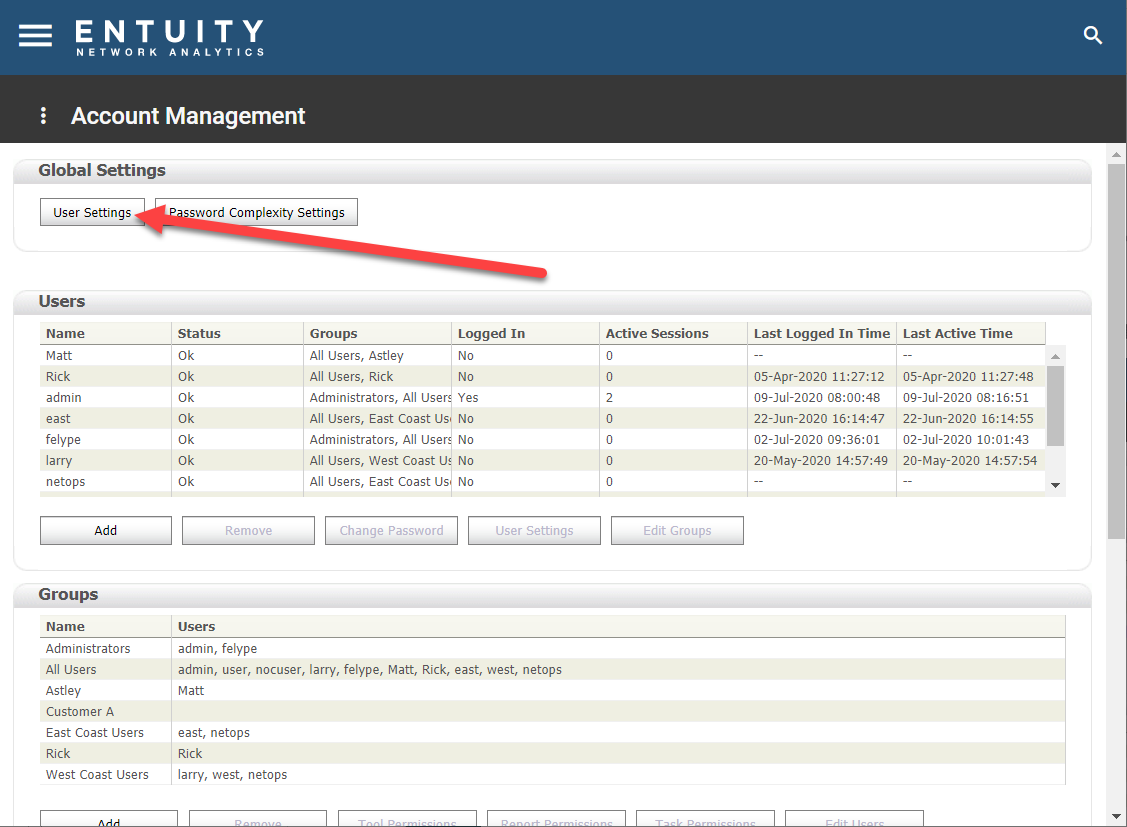Sort by Logged In column header
Screen dimensions: 1127x827
[525, 333]
